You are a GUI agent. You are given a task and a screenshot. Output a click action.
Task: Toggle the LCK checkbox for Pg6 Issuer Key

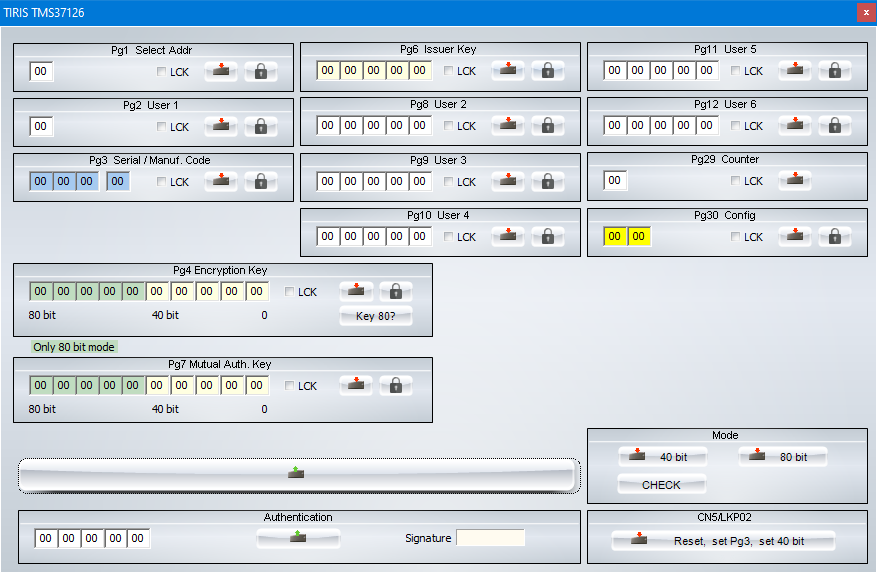448,71
